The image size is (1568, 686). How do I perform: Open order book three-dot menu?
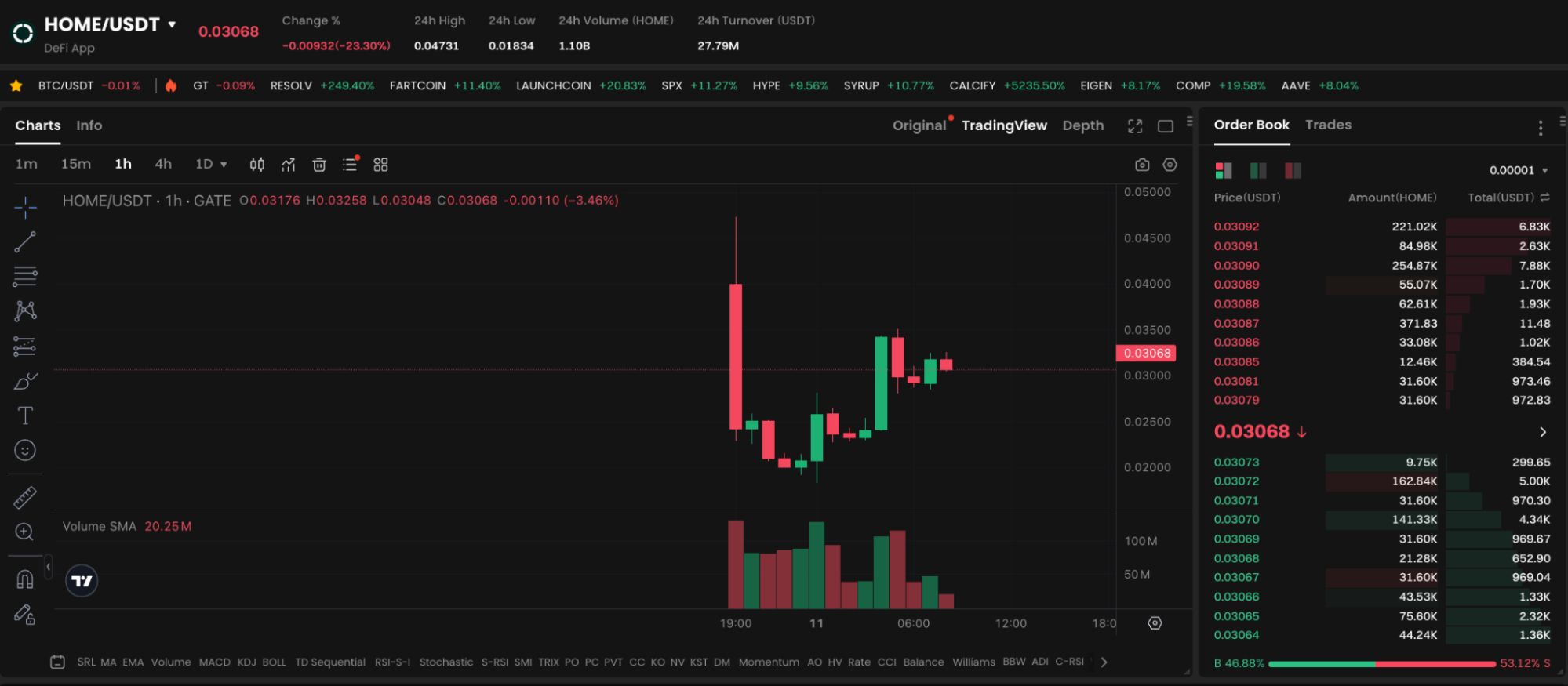pyautogui.click(x=1541, y=127)
